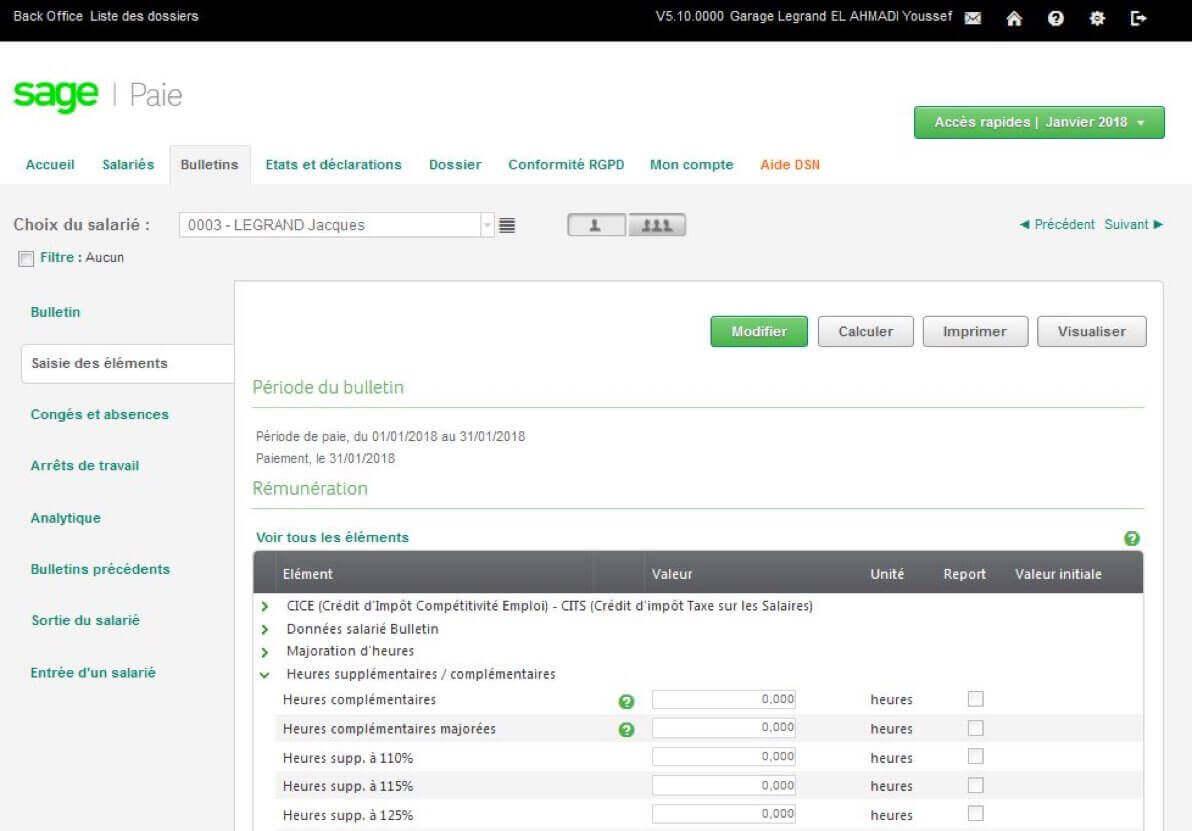Click the green help dot beside Heures complémentaires
Screen dimensions: 1192x831
click(x=626, y=701)
